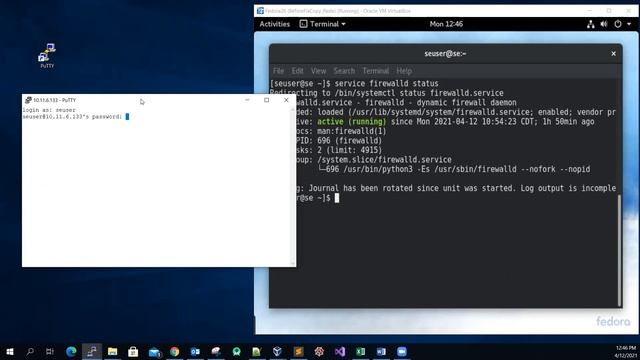Click the "login as: seuser" line in PuTTY

[x=49, y=110]
